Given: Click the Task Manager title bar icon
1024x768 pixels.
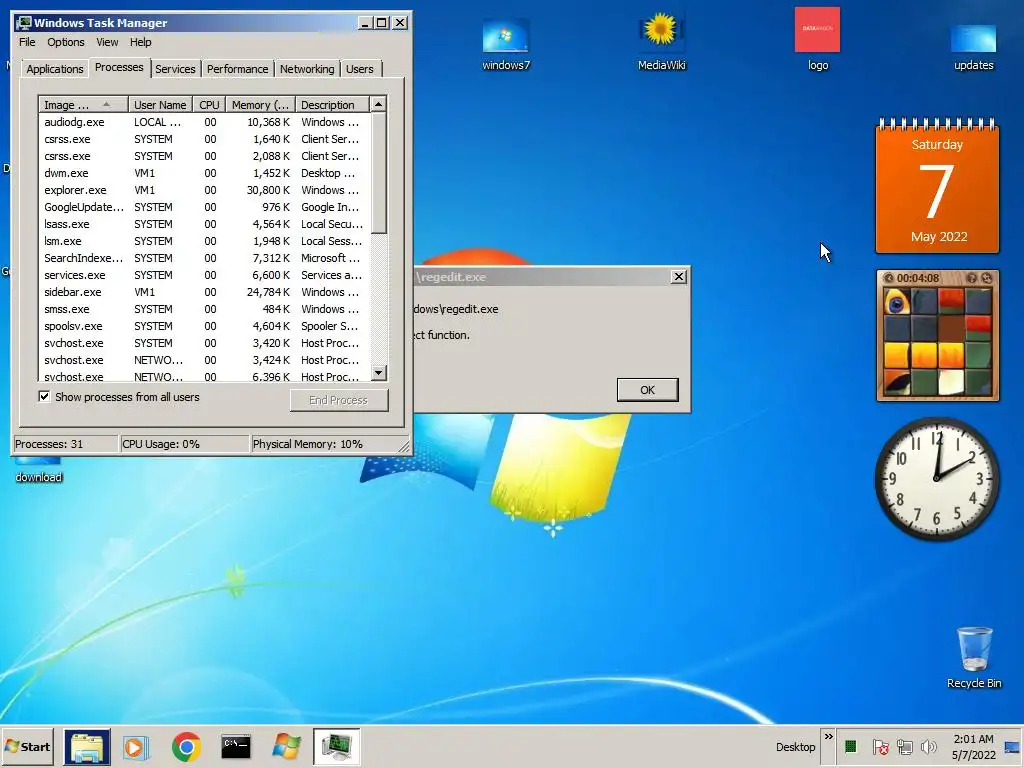Looking at the screenshot, I should point(24,23).
